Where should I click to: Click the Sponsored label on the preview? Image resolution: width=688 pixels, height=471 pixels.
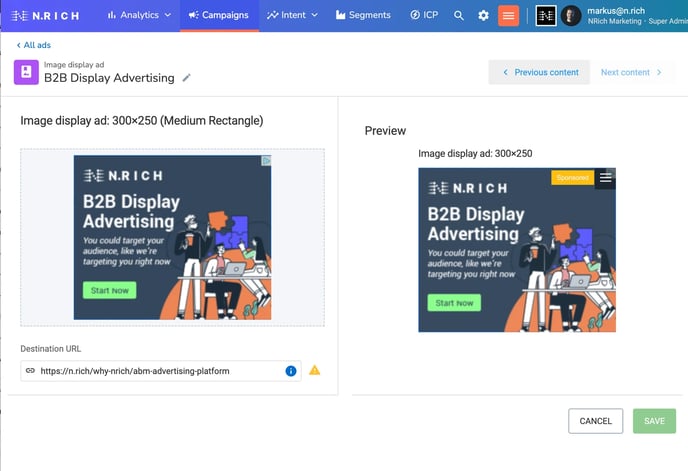pyautogui.click(x=573, y=178)
